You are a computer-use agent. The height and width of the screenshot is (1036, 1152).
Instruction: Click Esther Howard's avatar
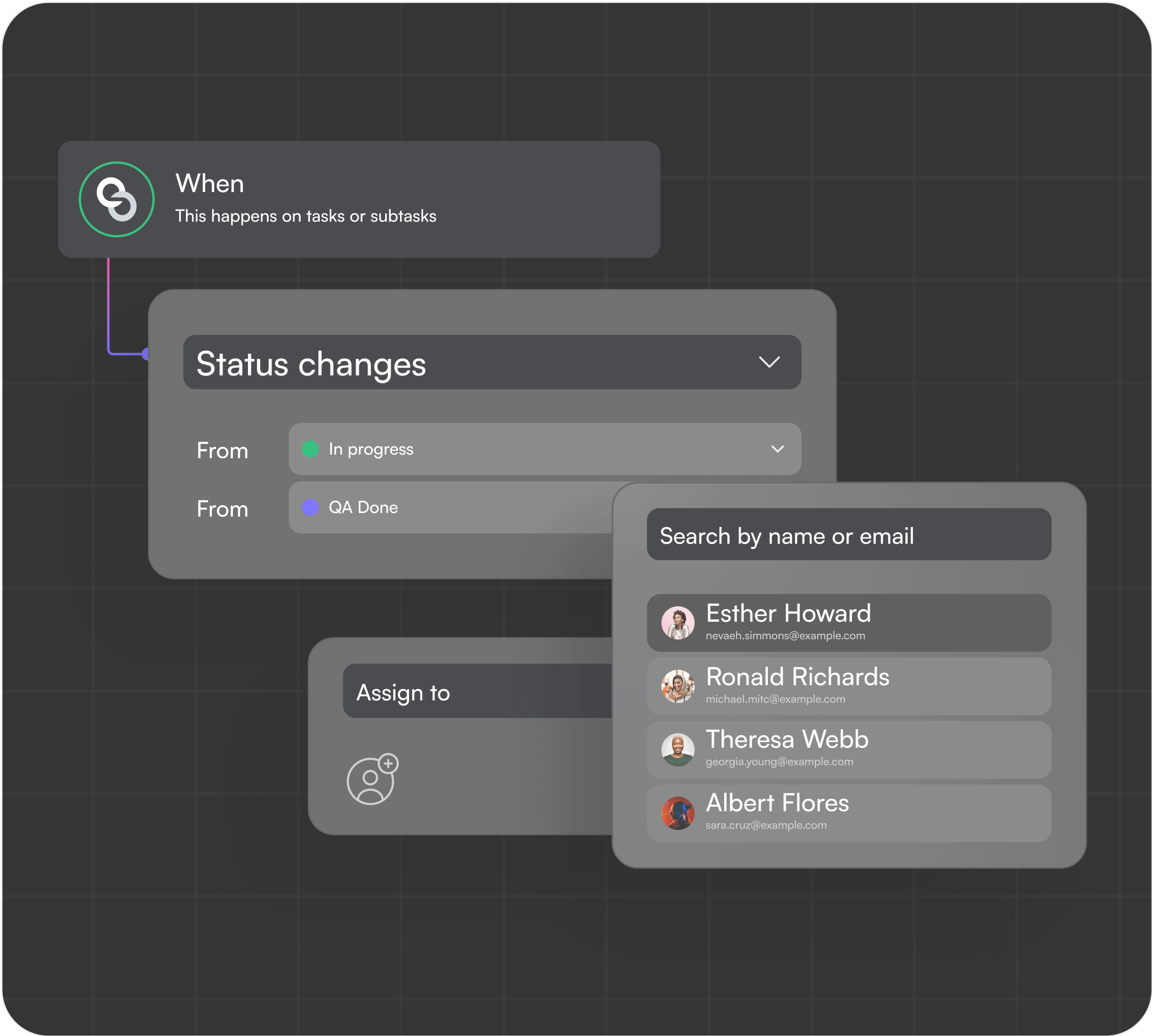[x=677, y=623]
